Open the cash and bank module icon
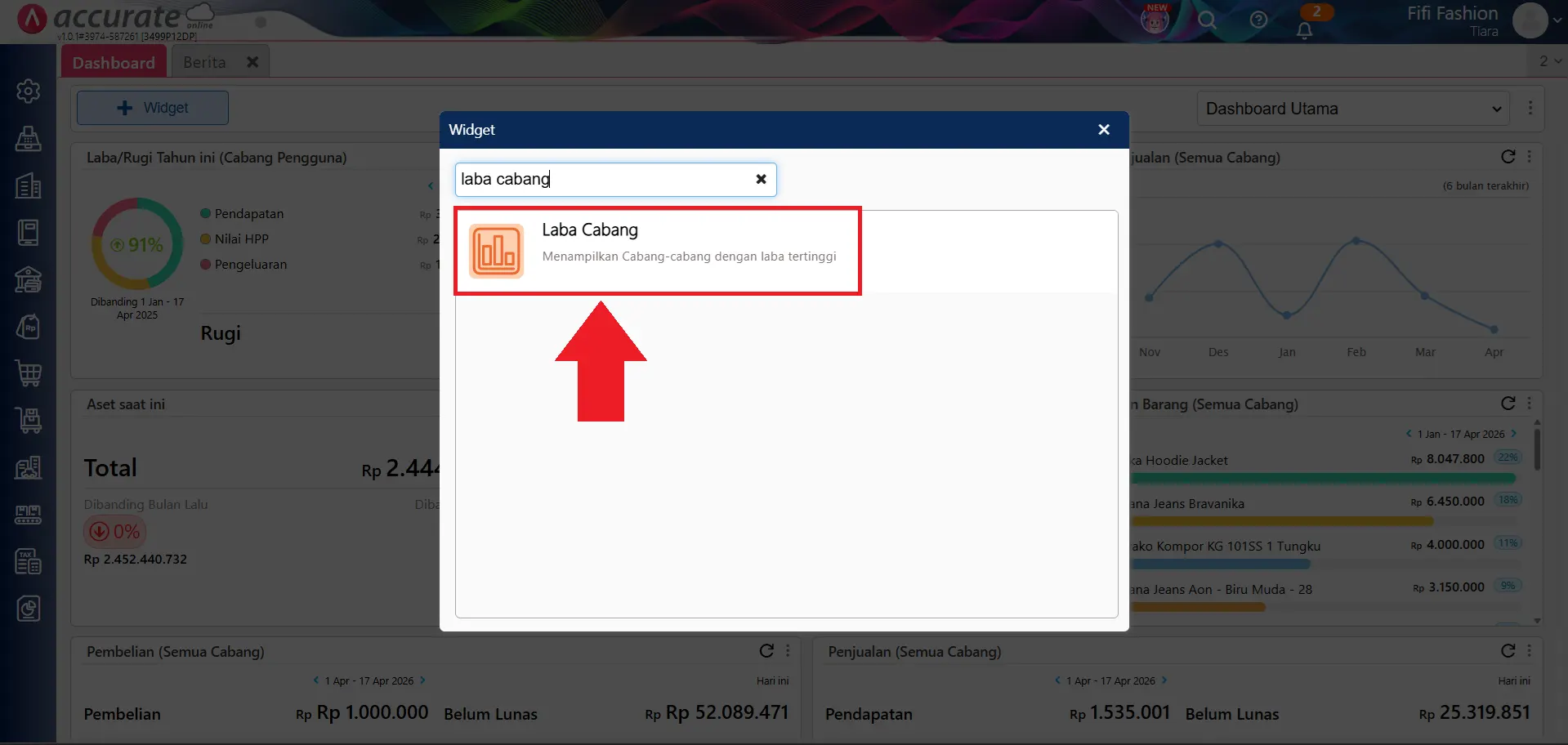The height and width of the screenshot is (745, 1568). [x=29, y=279]
